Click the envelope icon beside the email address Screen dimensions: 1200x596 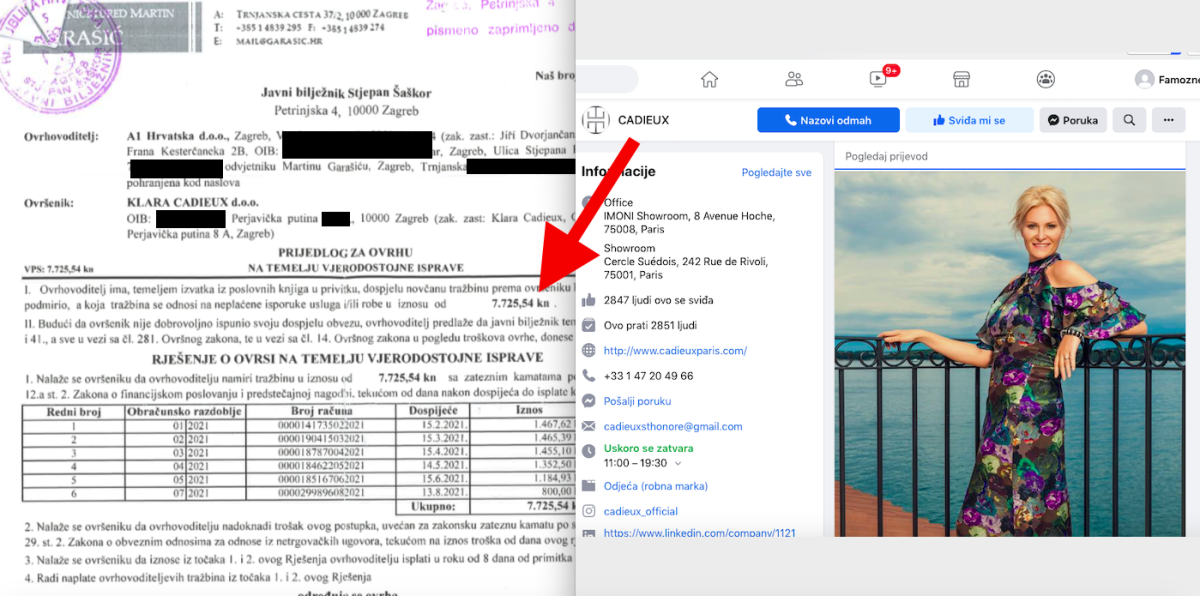[x=589, y=426]
